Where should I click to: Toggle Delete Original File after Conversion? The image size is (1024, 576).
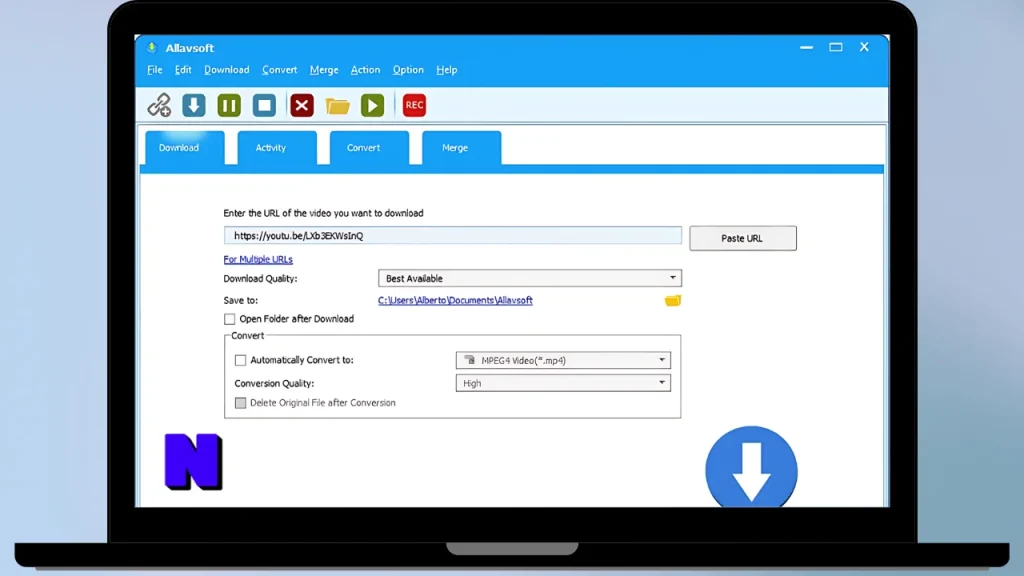[240, 403]
